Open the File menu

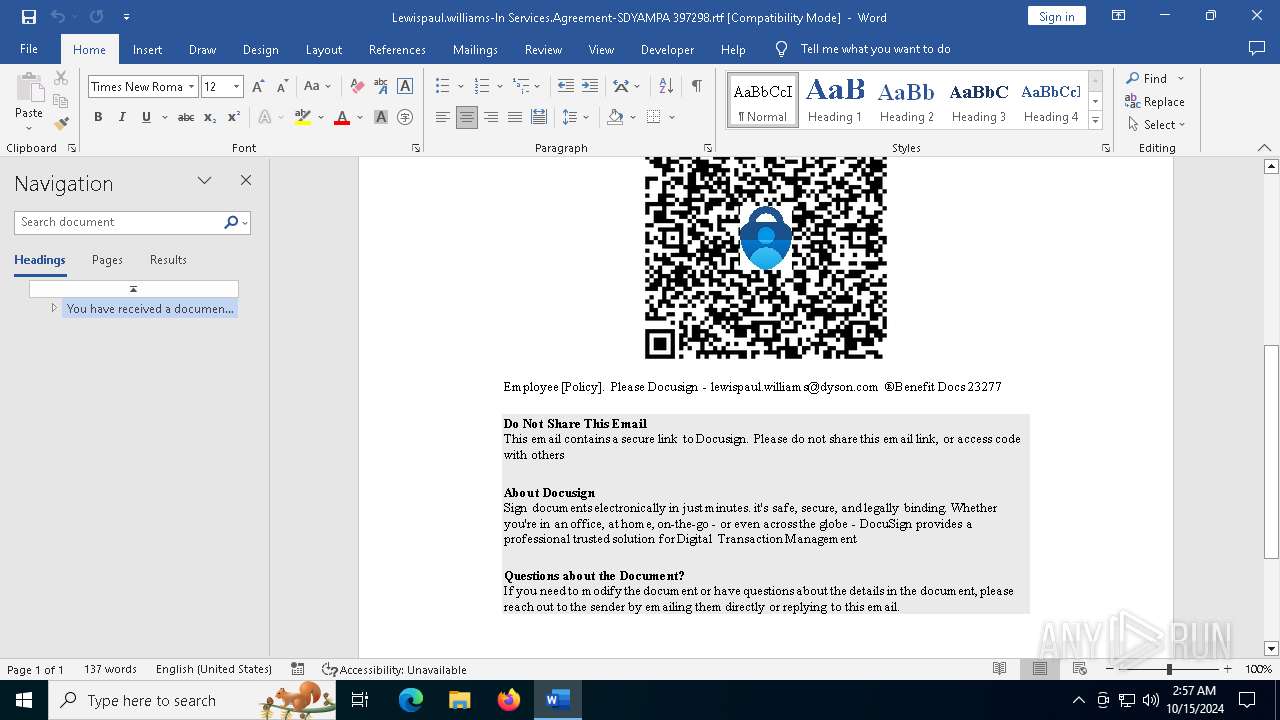pyautogui.click(x=29, y=49)
